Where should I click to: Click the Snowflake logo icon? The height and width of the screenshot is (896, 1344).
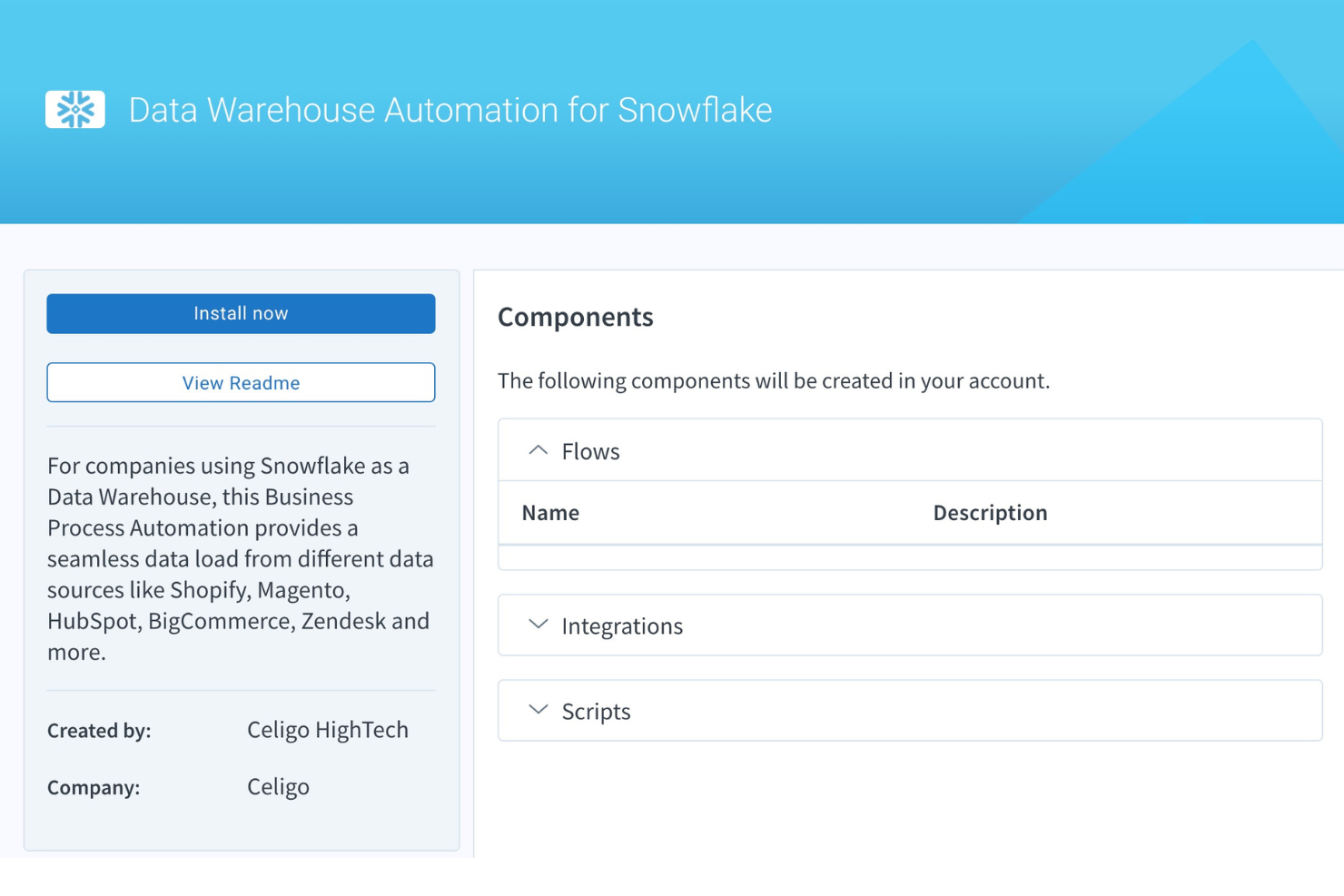[75, 110]
